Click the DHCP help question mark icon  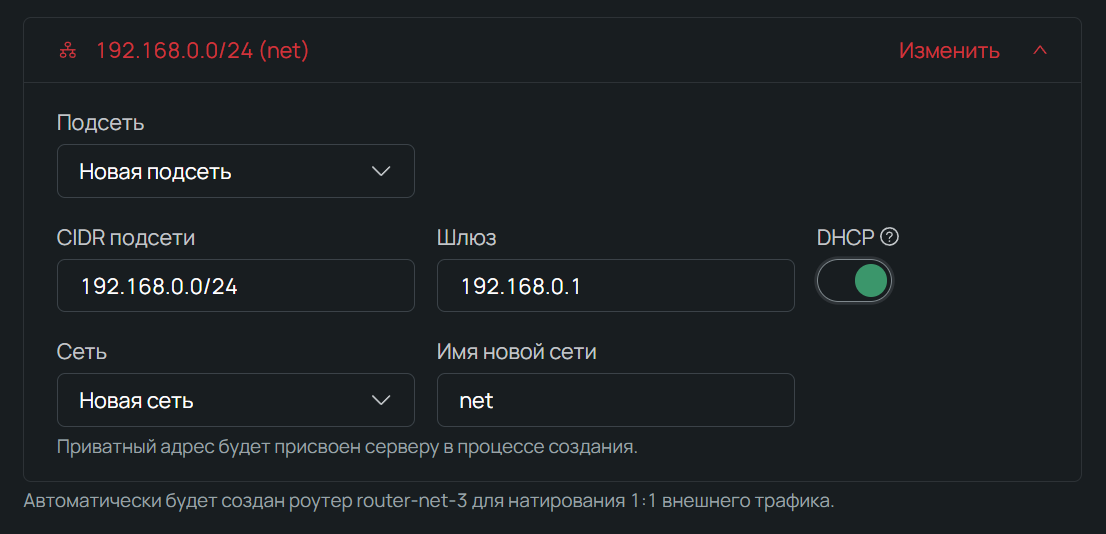(890, 237)
